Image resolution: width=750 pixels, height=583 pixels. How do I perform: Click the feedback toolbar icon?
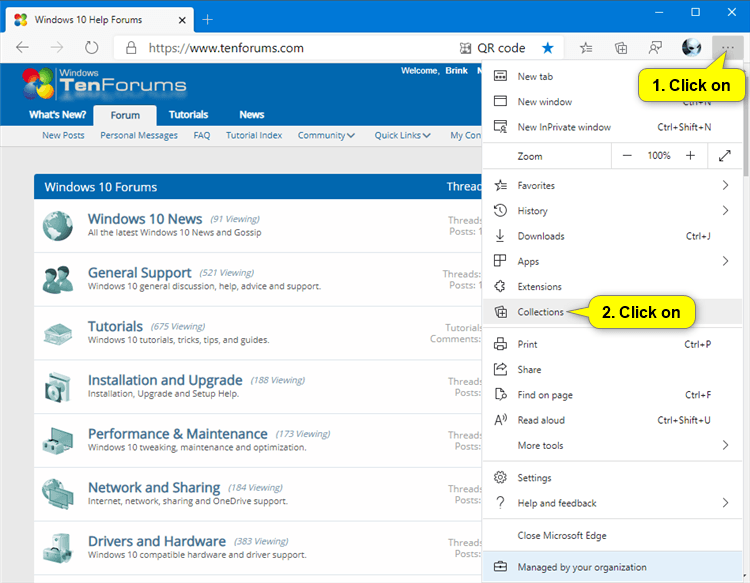655,48
